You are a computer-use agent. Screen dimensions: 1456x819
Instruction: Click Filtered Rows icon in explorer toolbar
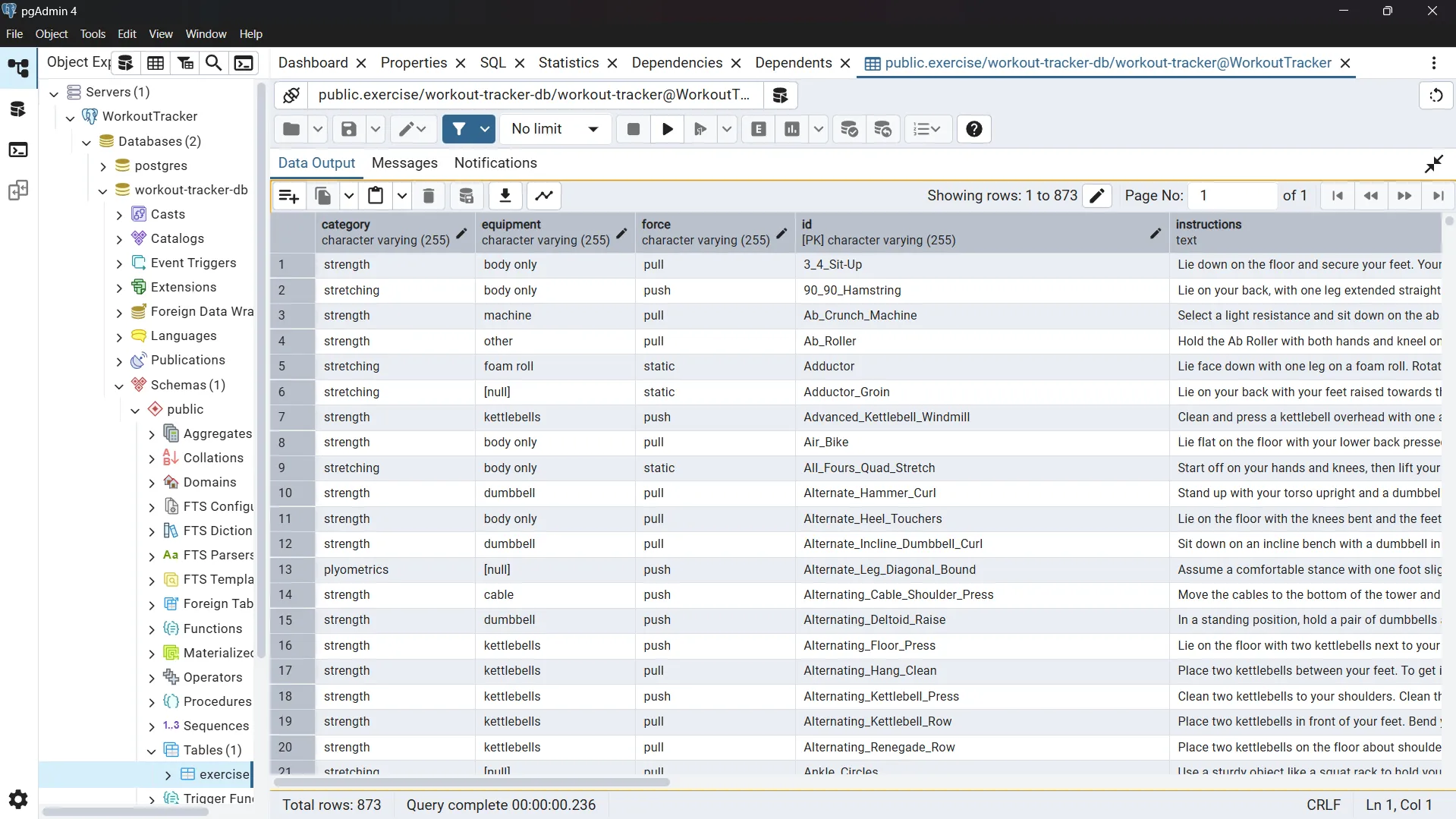point(185,63)
